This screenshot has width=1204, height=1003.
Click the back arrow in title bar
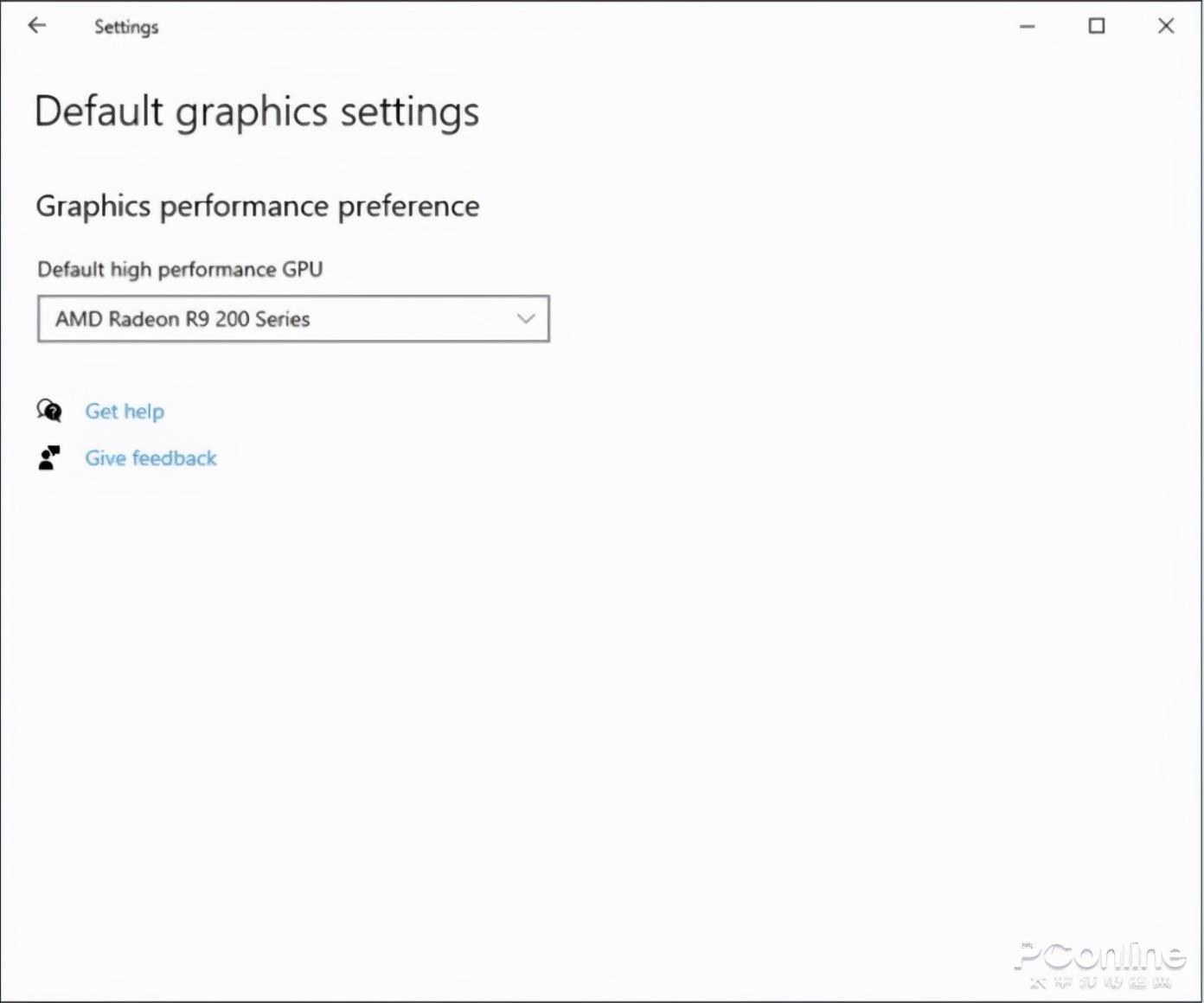click(x=36, y=26)
